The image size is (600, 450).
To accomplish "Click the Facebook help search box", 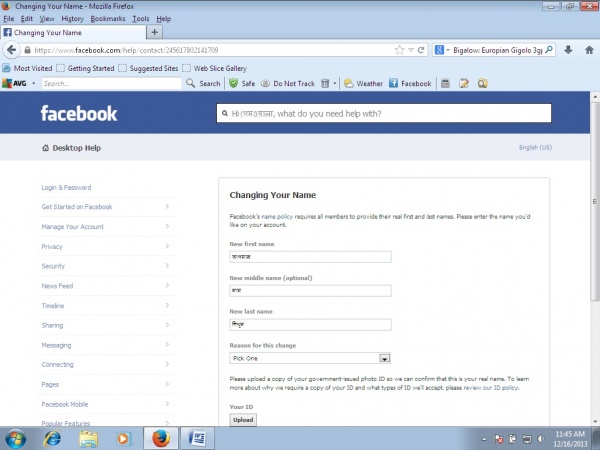I will click(x=384, y=113).
